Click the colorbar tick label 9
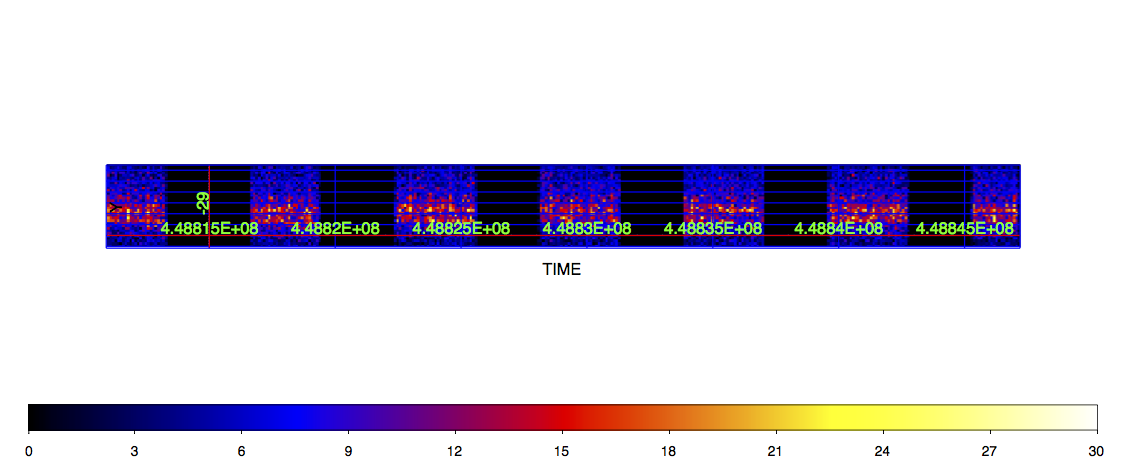This screenshot has height=475, width=1127. click(x=349, y=451)
